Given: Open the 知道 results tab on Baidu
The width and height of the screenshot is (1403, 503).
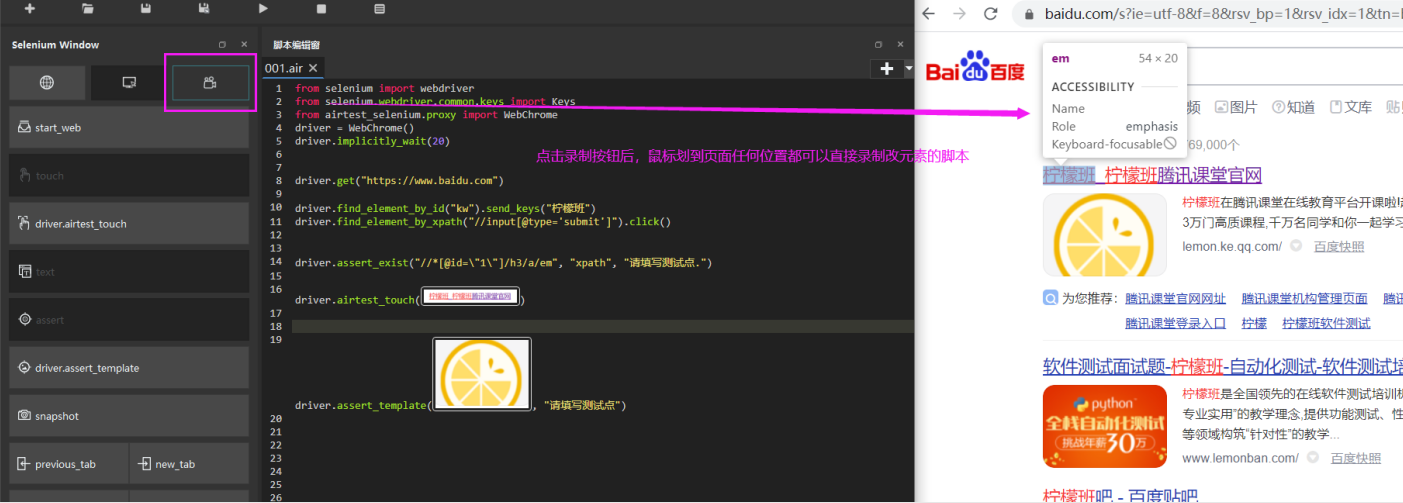Looking at the screenshot, I should point(1293,107).
